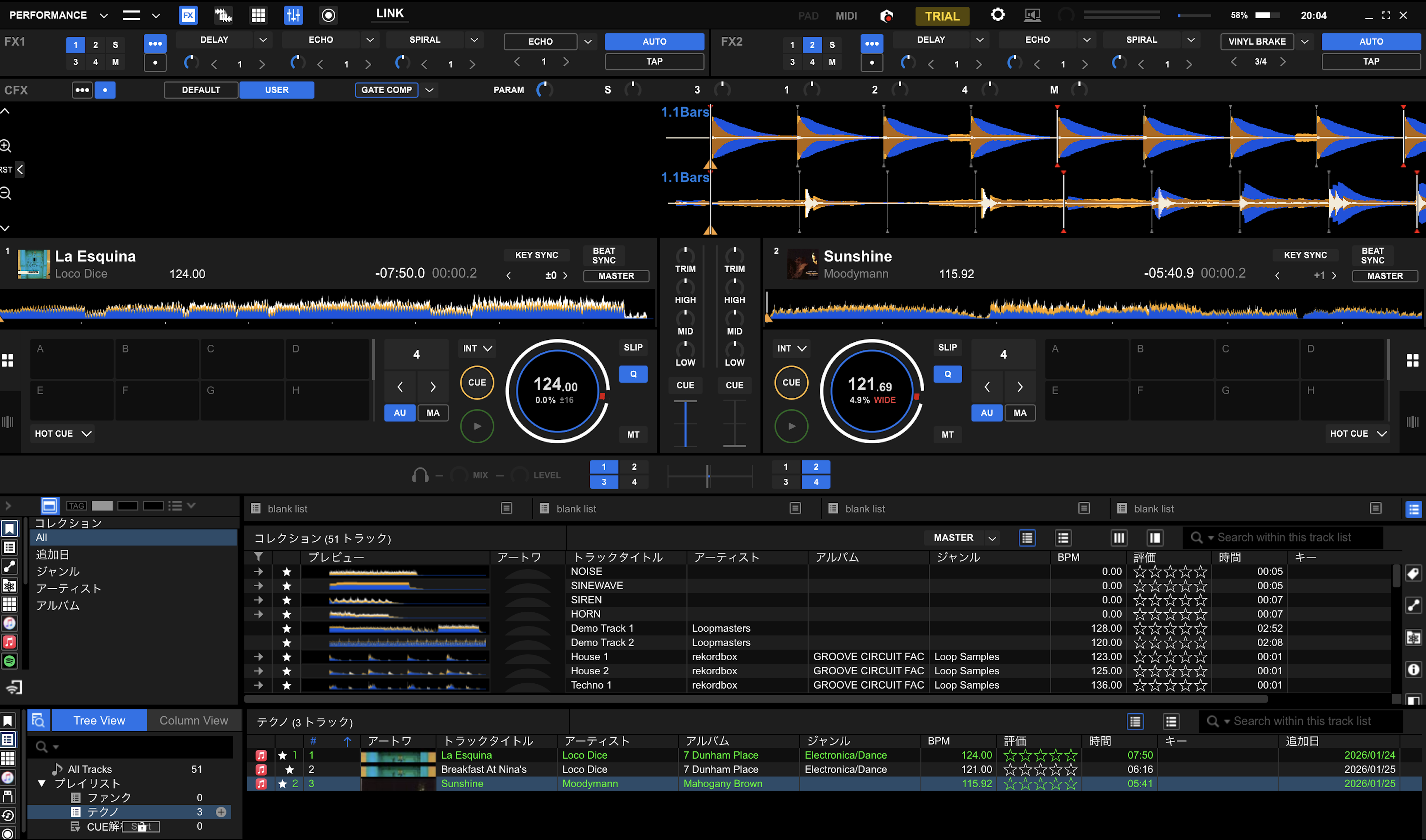Open the settings gear icon
This screenshot has height=840, width=1426.
click(x=997, y=15)
